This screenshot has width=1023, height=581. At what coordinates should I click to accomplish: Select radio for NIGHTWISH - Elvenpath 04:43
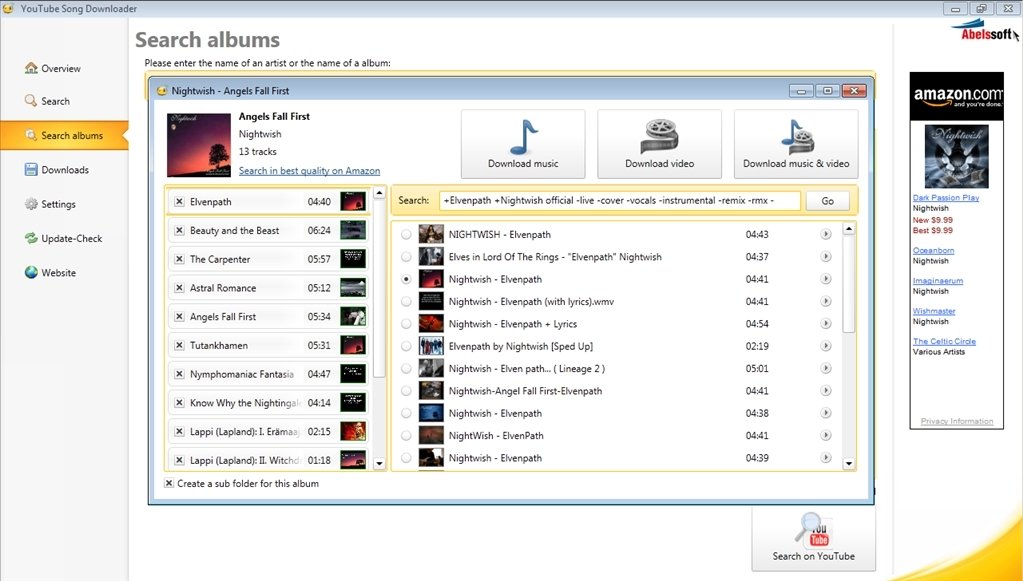tap(406, 234)
